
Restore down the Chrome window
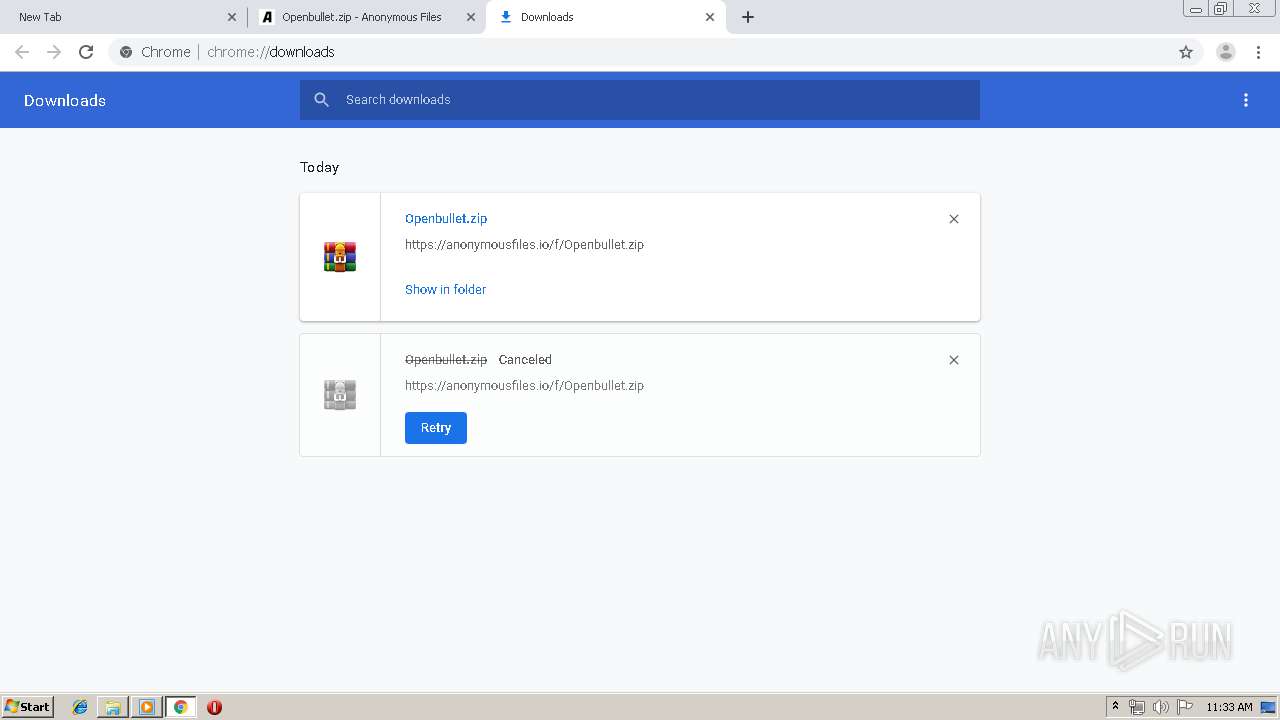(1221, 9)
